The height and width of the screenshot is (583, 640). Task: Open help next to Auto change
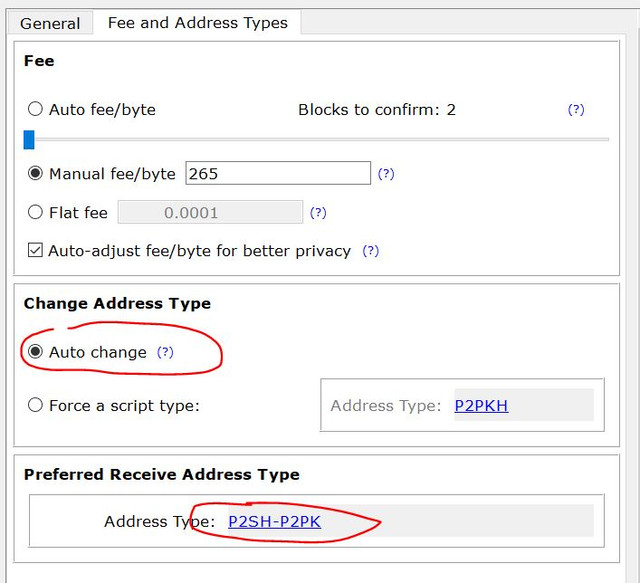coord(165,352)
